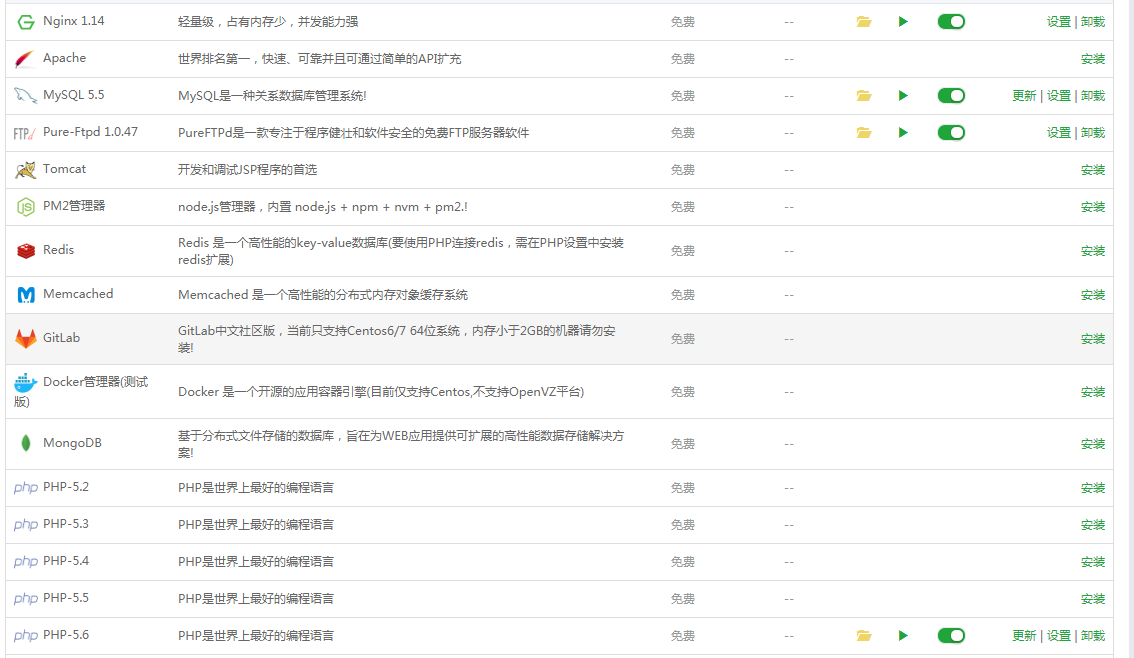
Task: Install PM2管理器 via 安装 link
Action: 1093,207
